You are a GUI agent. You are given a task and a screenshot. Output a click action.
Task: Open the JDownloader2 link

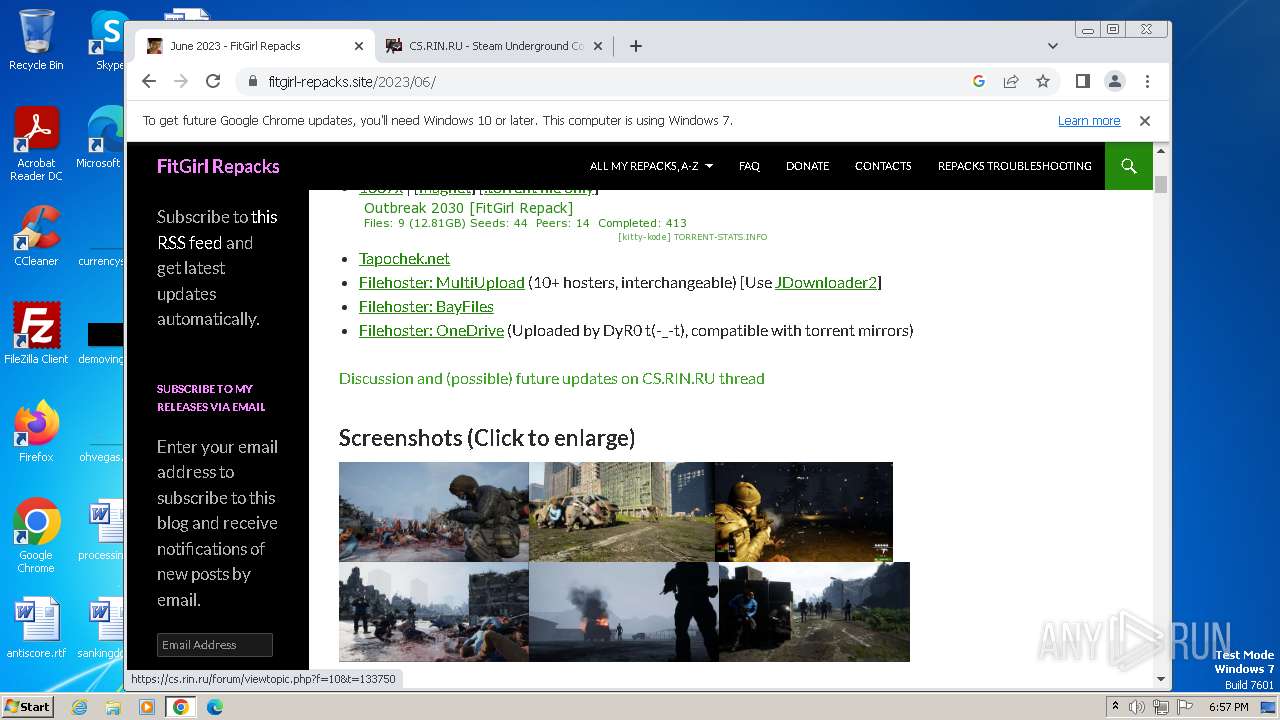[x=826, y=282]
